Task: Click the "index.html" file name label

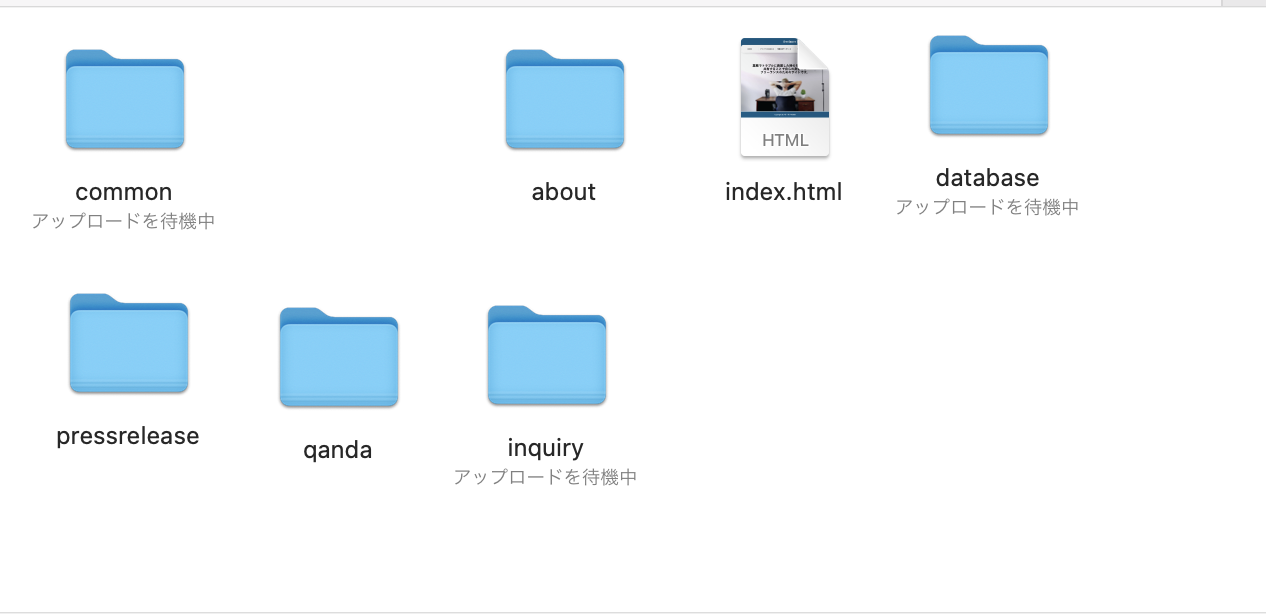Action: tap(784, 192)
